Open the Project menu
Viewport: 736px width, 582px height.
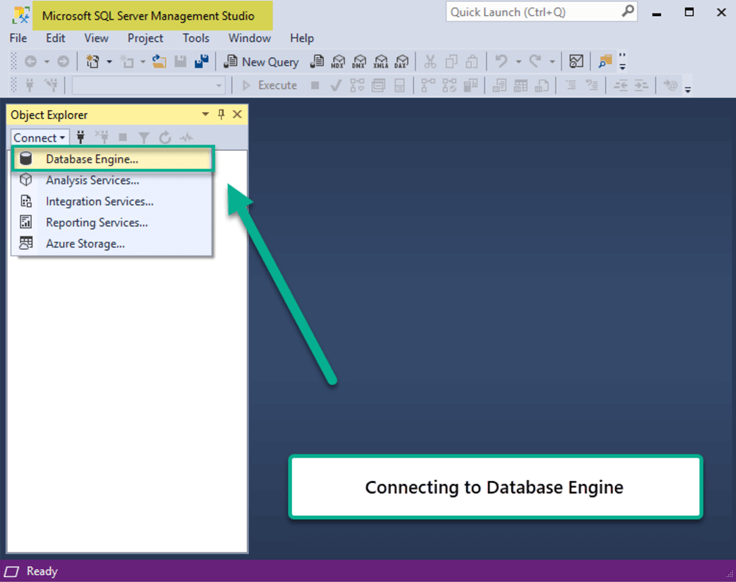(146, 38)
